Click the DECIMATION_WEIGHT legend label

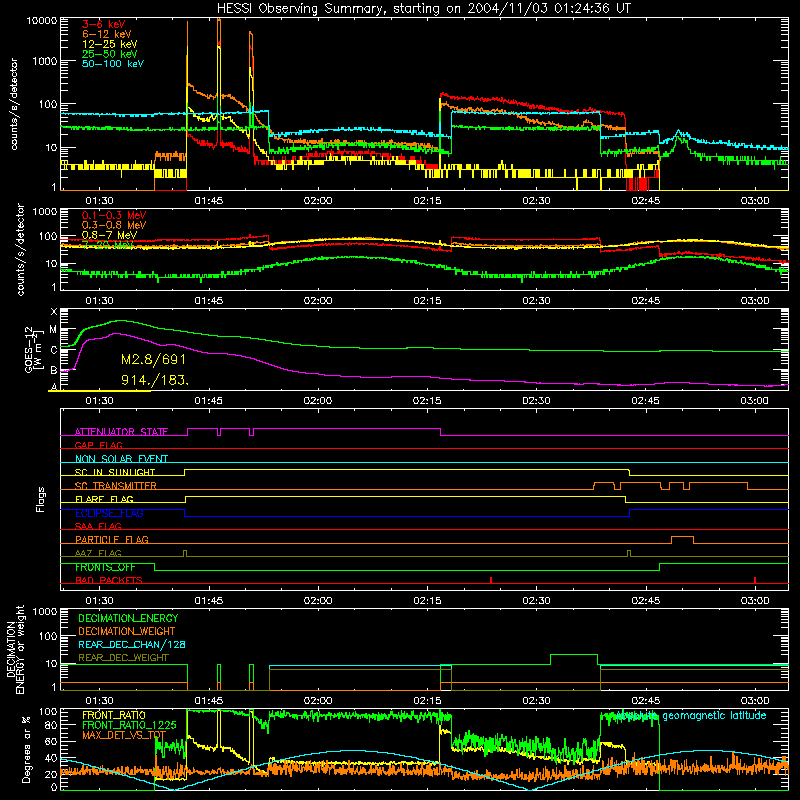pos(127,632)
